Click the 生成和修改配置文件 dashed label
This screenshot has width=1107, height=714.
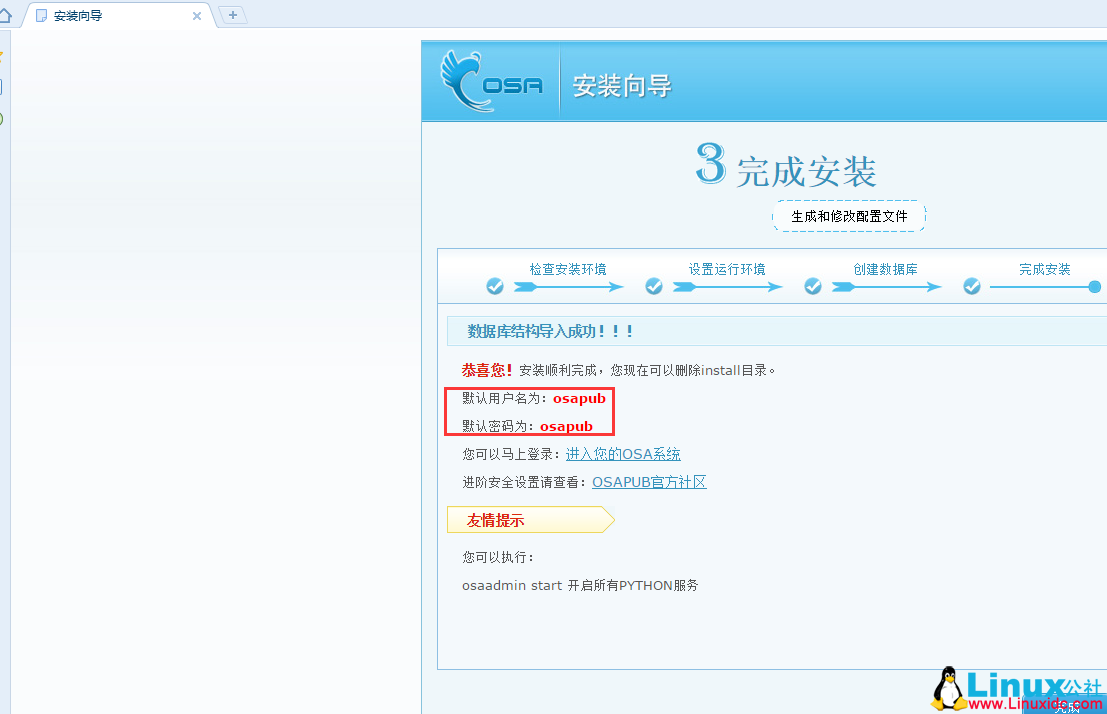(x=849, y=216)
